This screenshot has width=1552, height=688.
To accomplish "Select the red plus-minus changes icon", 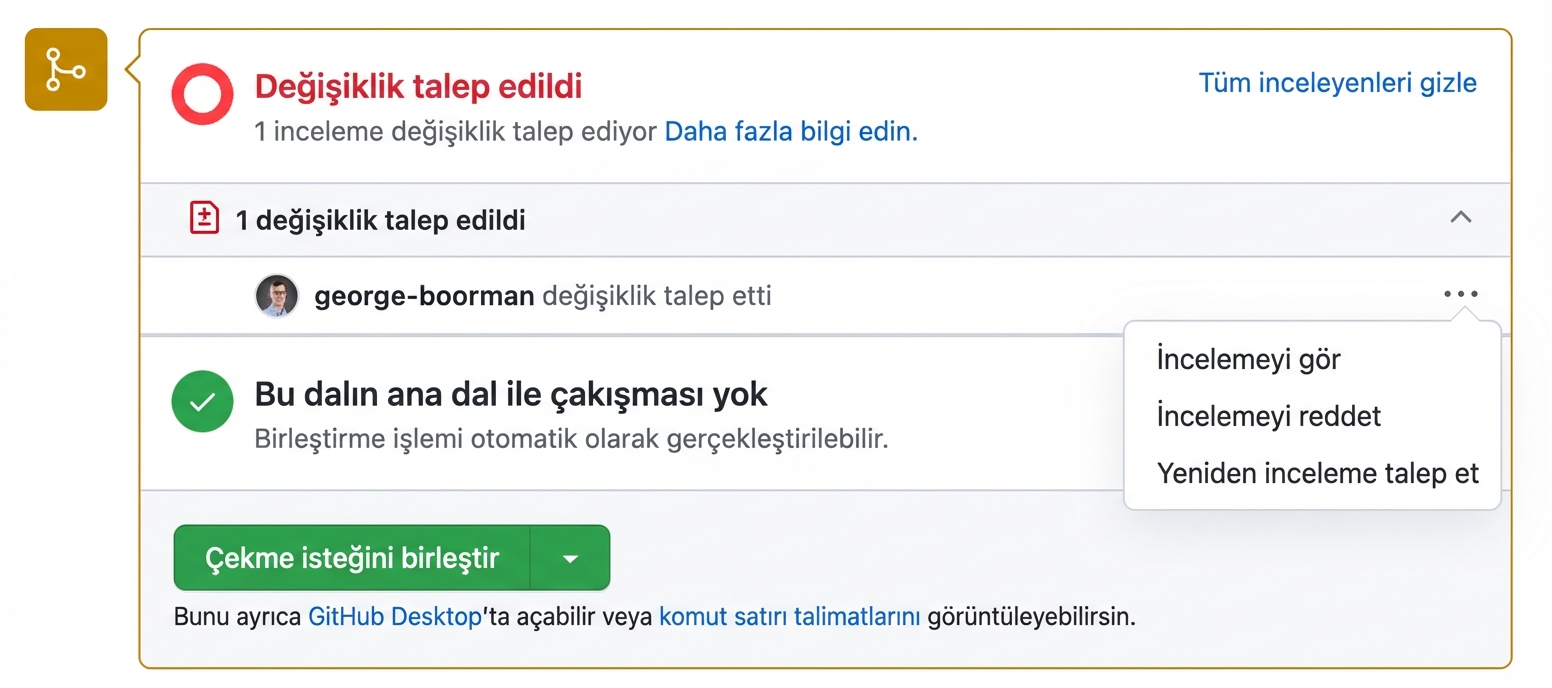I will pyautogui.click(x=203, y=219).
